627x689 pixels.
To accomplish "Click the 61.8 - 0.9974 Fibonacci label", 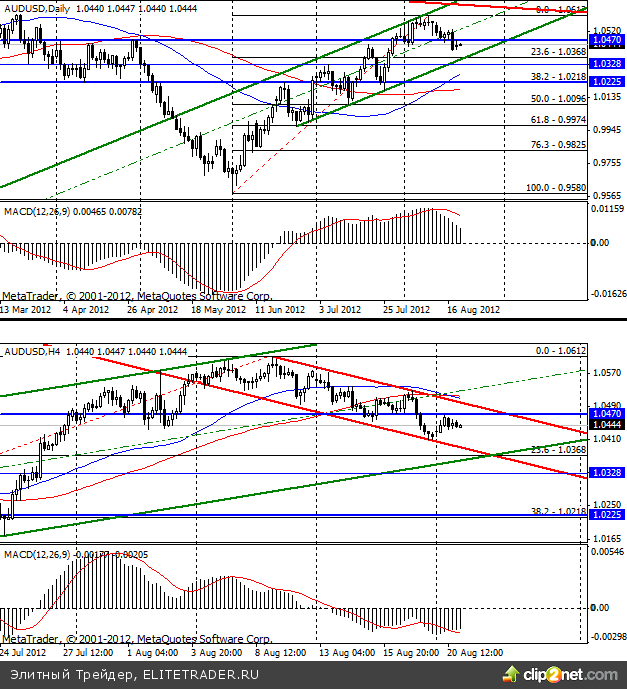I will [x=557, y=120].
